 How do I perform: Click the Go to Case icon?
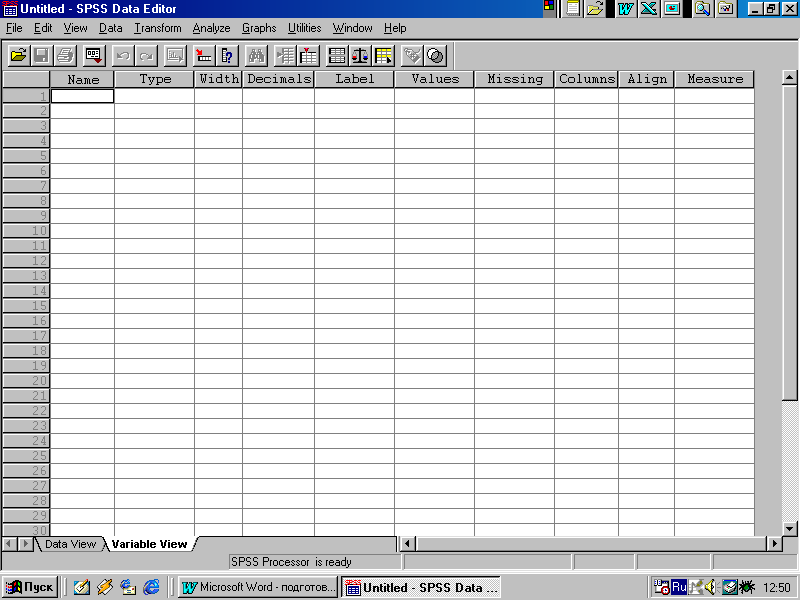point(204,56)
